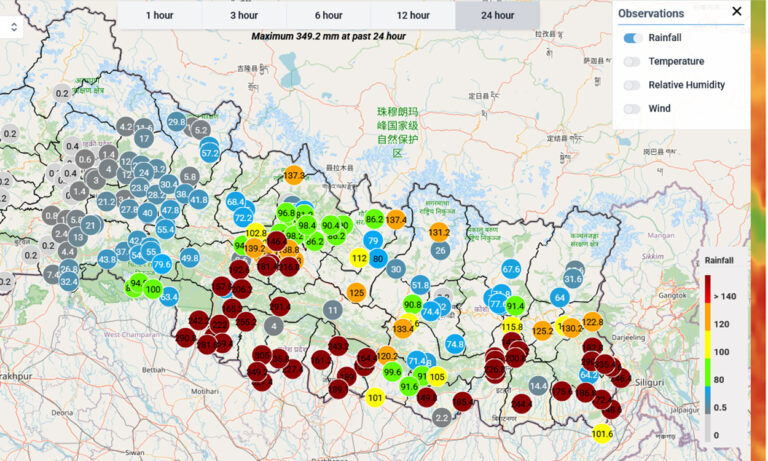Open the orange 122.8 station marker
This screenshot has width=768, height=461.
point(592,322)
